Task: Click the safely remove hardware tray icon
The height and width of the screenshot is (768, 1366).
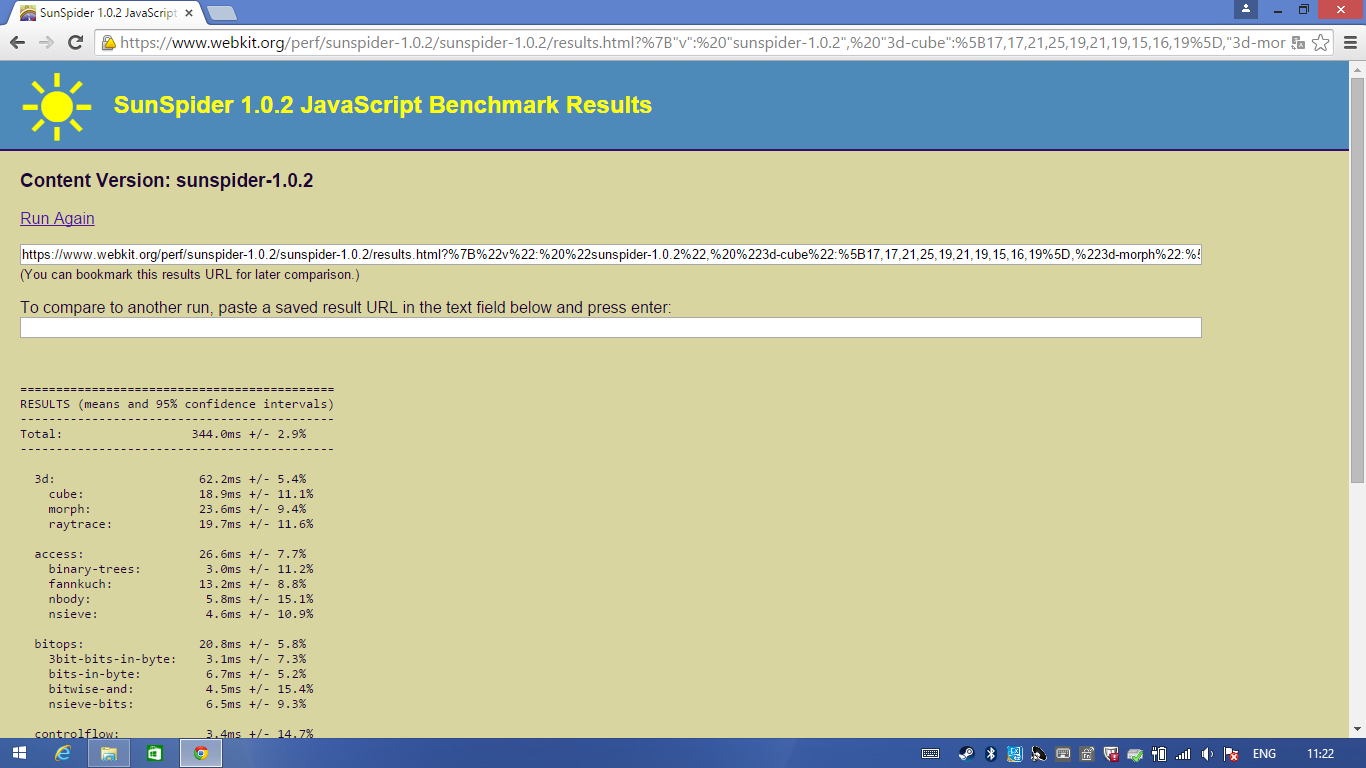Action: tap(1135, 753)
